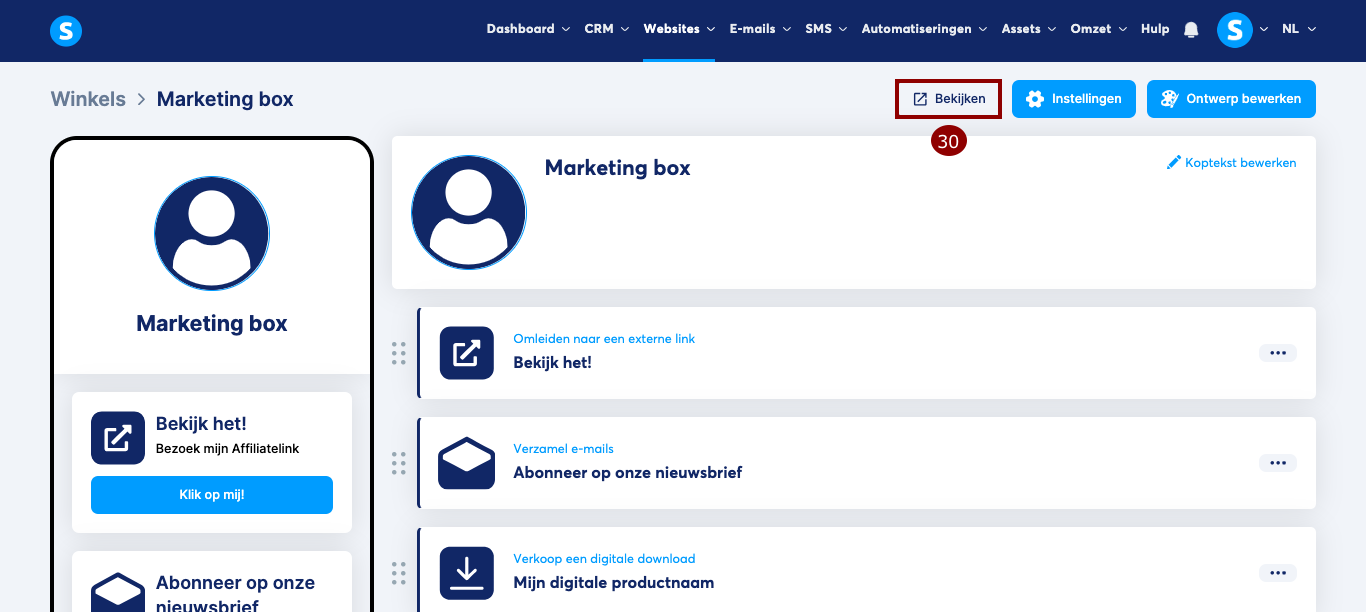Image resolution: width=1366 pixels, height=612 pixels.
Task: Open the Hulp menu item
Action: 1155,29
